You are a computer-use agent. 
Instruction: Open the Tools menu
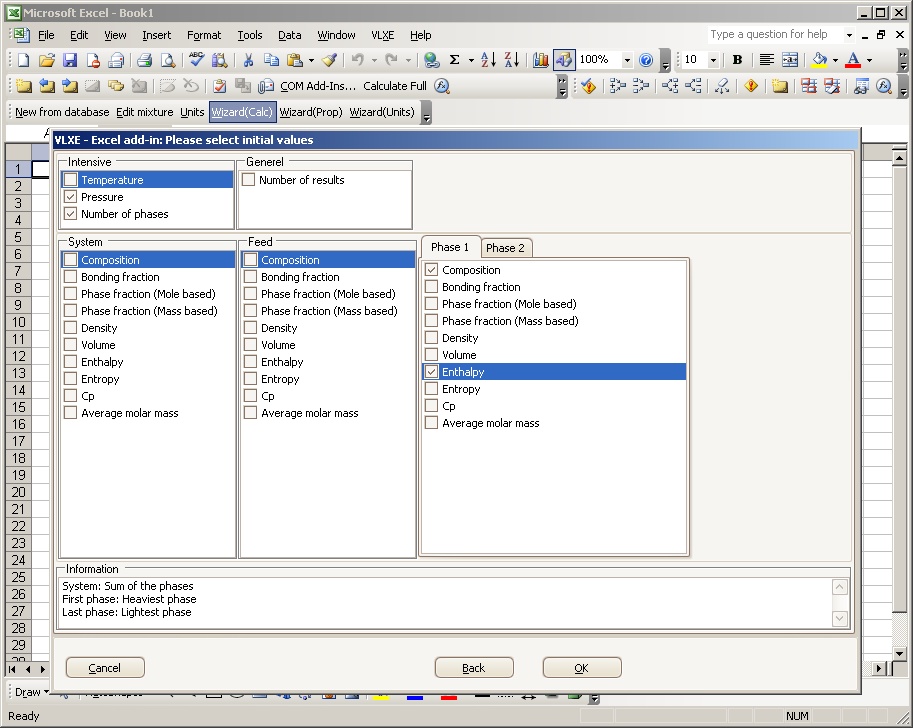pos(250,35)
